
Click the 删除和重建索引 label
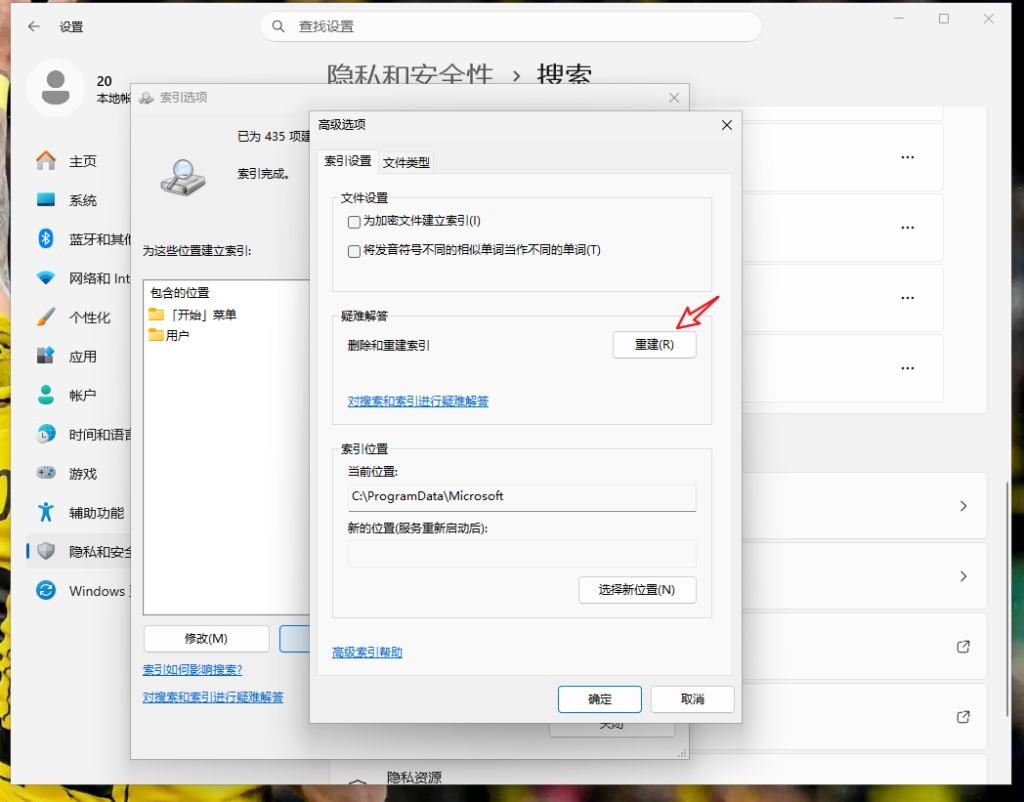click(x=389, y=345)
